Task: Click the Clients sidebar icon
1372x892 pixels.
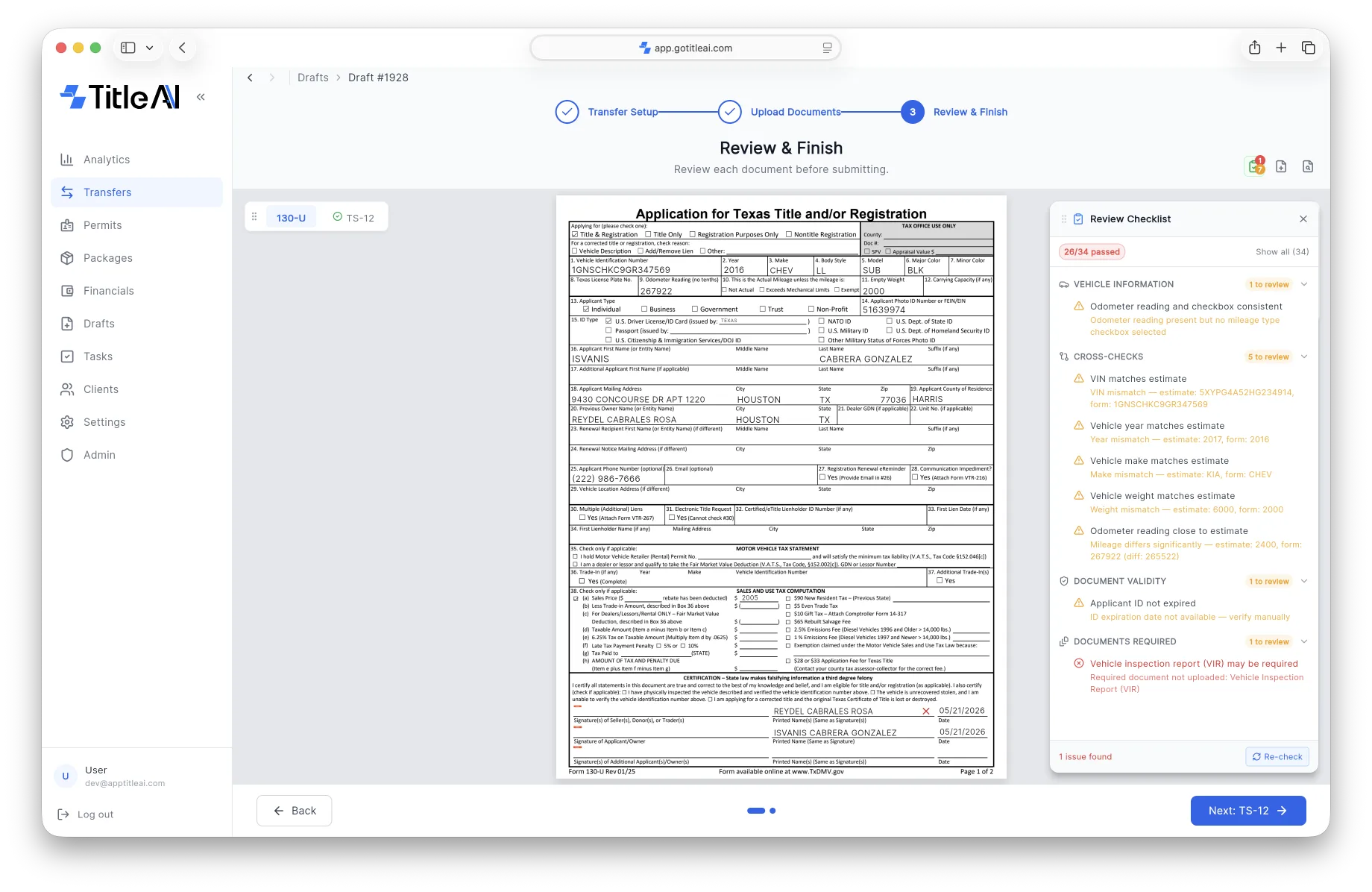Action: tap(67, 389)
